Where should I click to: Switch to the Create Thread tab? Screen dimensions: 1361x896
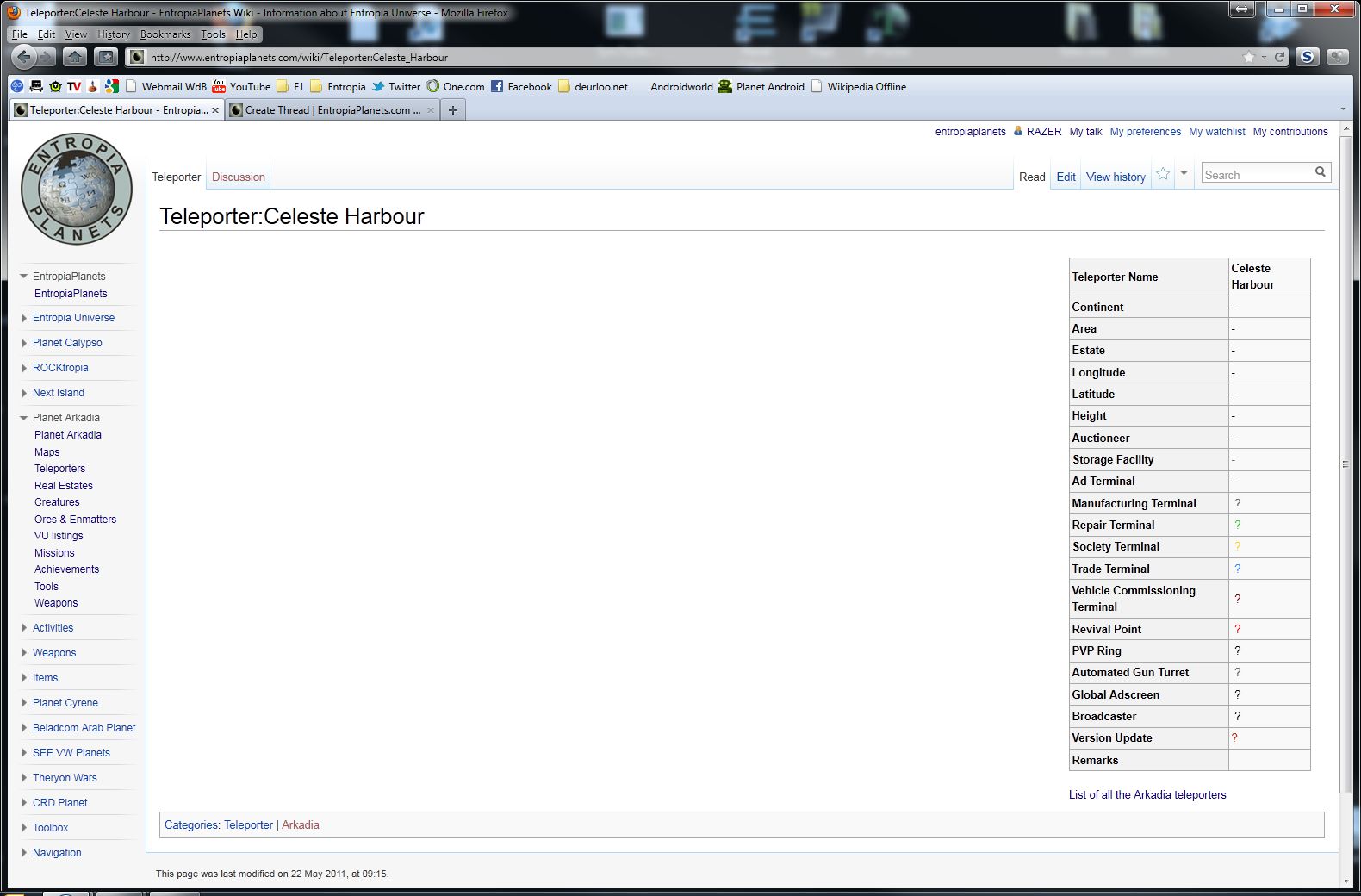332,110
